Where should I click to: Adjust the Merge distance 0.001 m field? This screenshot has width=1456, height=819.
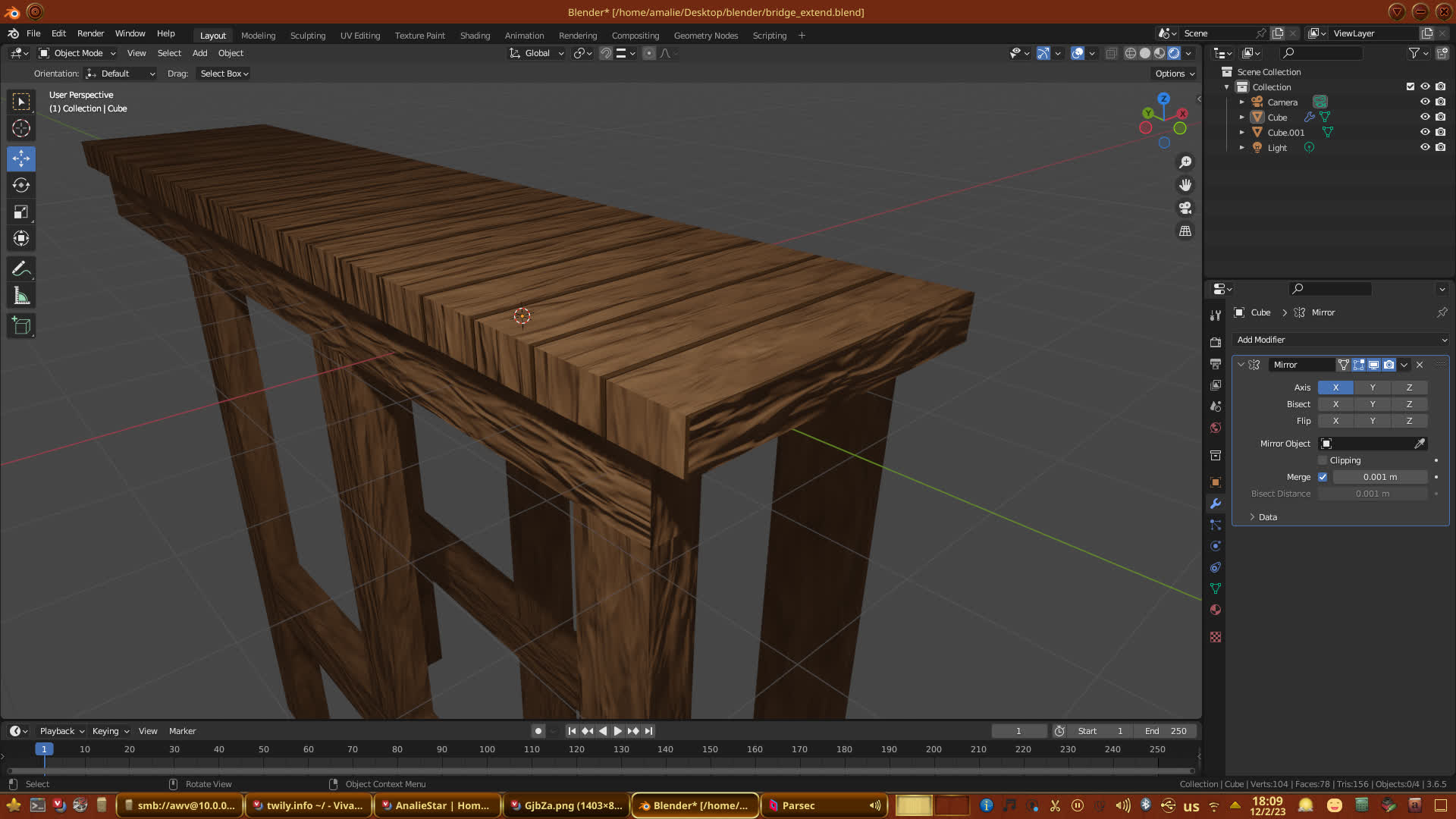click(x=1379, y=477)
